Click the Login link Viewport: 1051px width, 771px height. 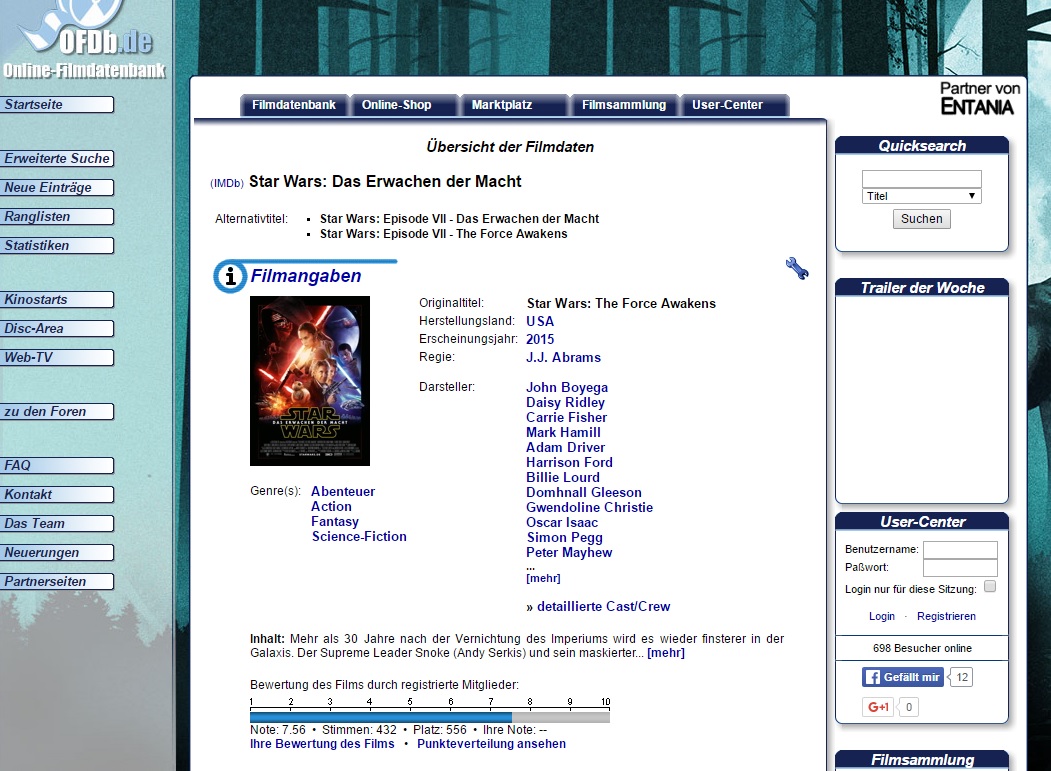[881, 616]
